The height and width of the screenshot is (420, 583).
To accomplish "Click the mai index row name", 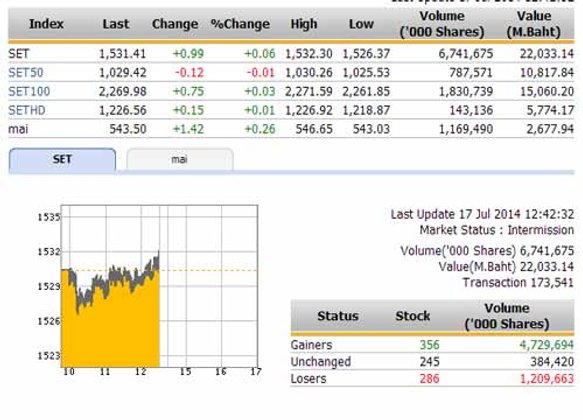I will pyautogui.click(x=18, y=129).
